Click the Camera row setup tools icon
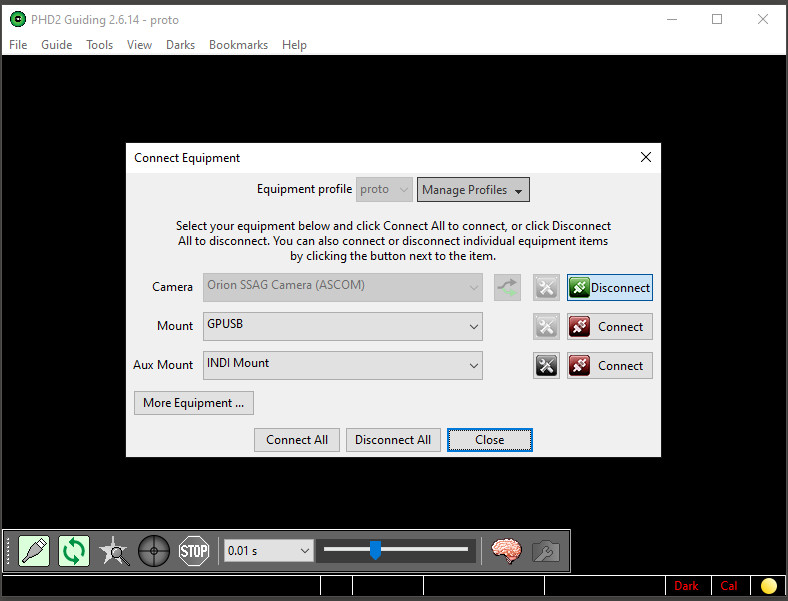 [x=546, y=288]
